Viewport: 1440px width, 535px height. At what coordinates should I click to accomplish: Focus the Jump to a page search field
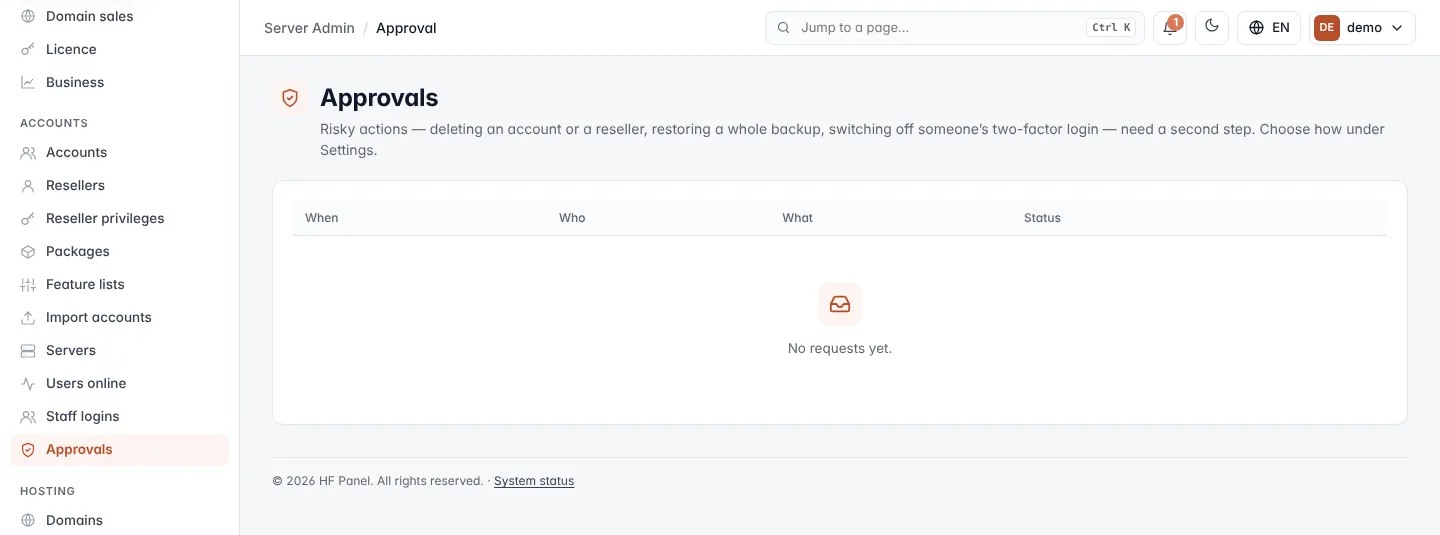tap(954, 28)
